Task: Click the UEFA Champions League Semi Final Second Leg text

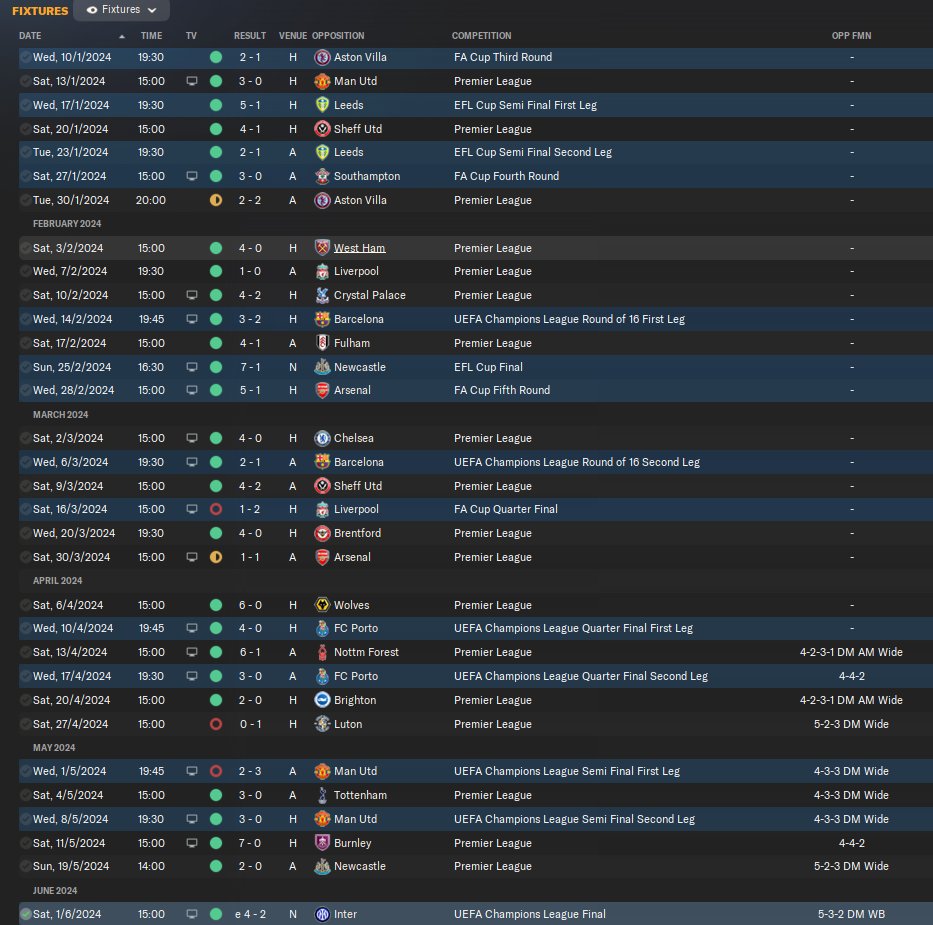Action: tap(574, 819)
